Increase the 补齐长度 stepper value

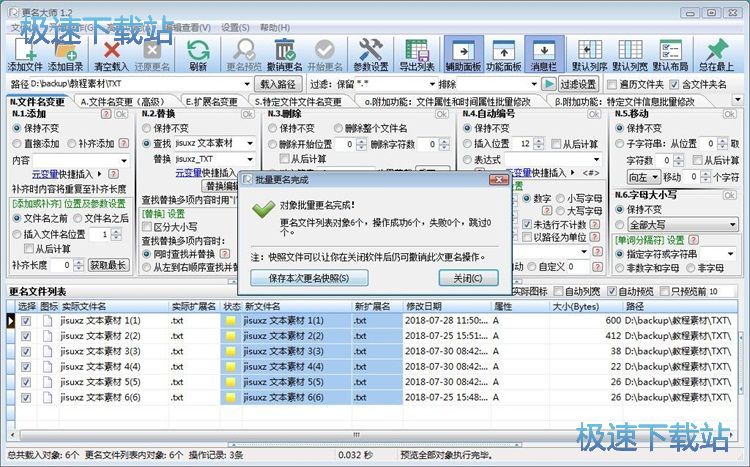point(79,262)
